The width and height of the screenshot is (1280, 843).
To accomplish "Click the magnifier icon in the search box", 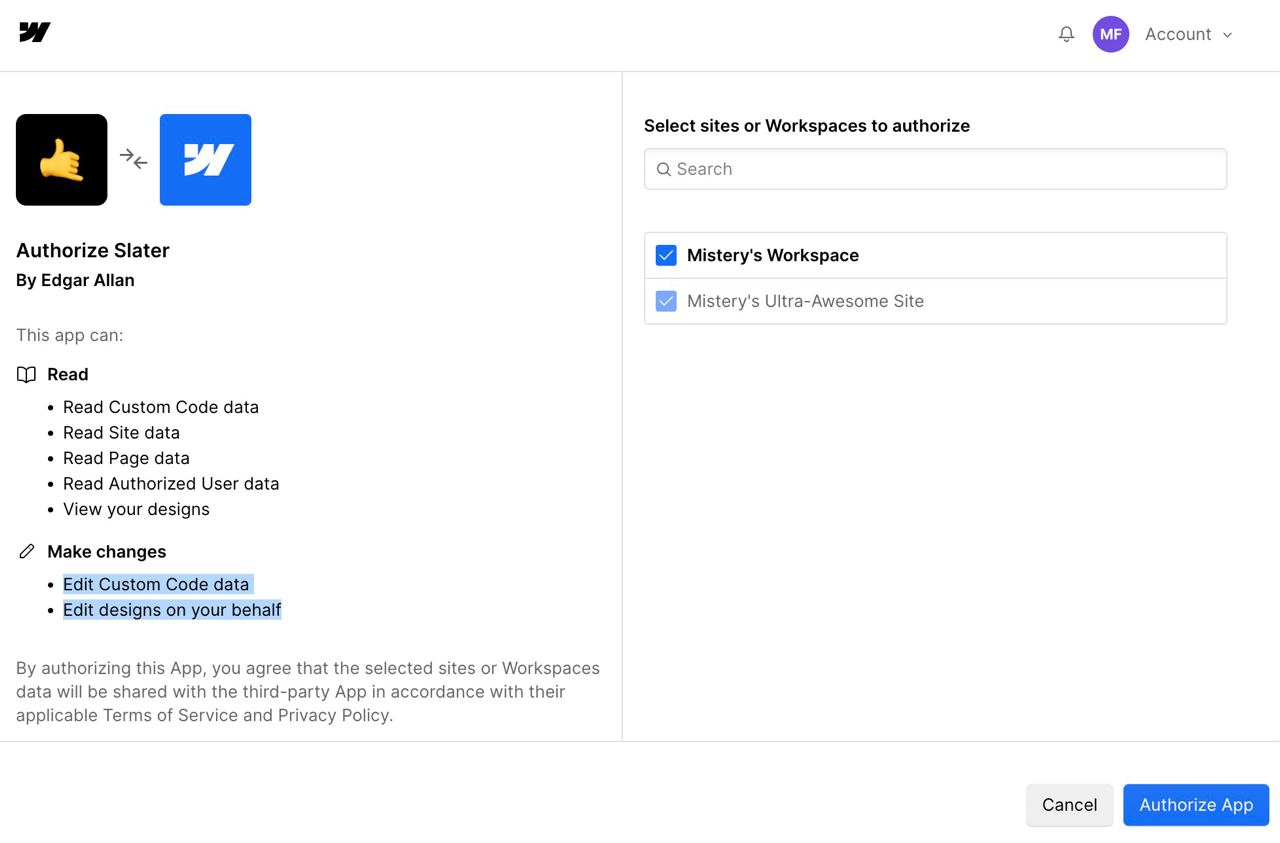I will click(x=663, y=169).
